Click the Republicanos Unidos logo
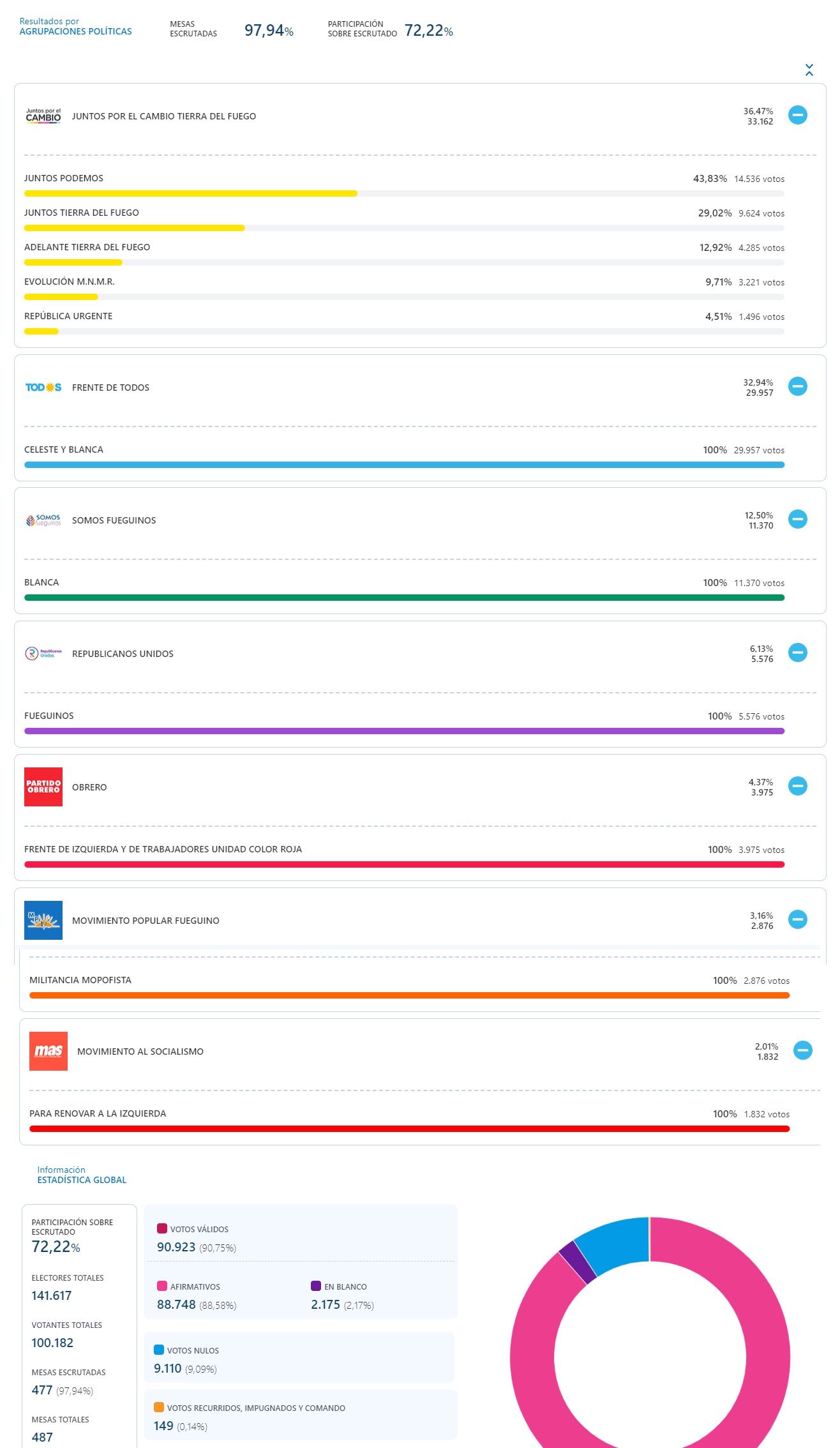This screenshot has height=1448, width=840. coord(43,653)
